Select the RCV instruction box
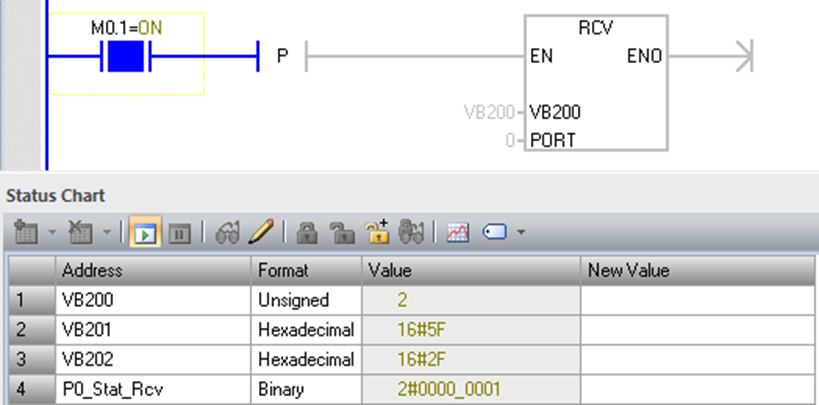819x405 pixels. [596, 83]
